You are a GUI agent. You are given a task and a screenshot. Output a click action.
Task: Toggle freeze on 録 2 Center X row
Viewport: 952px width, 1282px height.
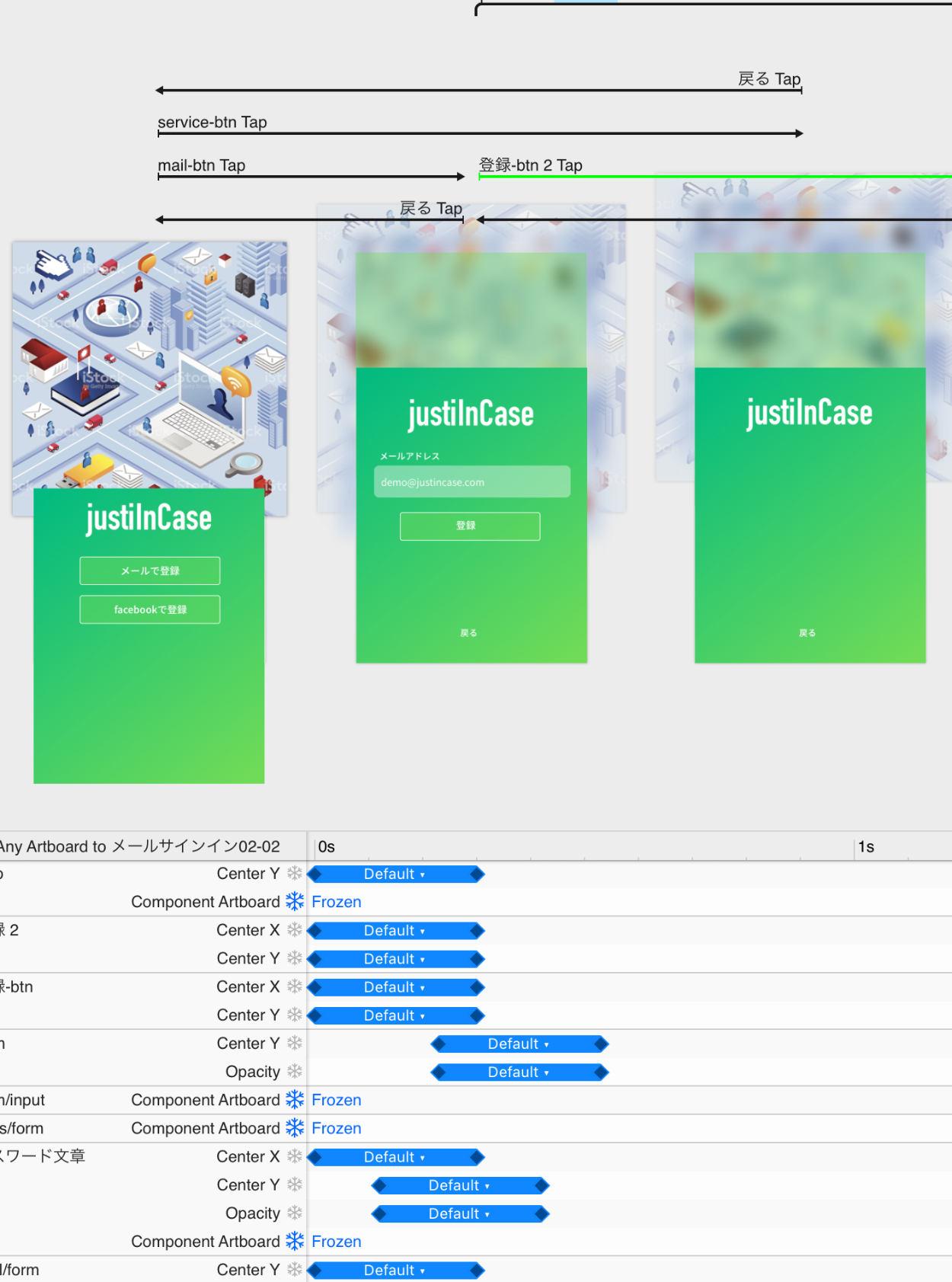(x=295, y=930)
